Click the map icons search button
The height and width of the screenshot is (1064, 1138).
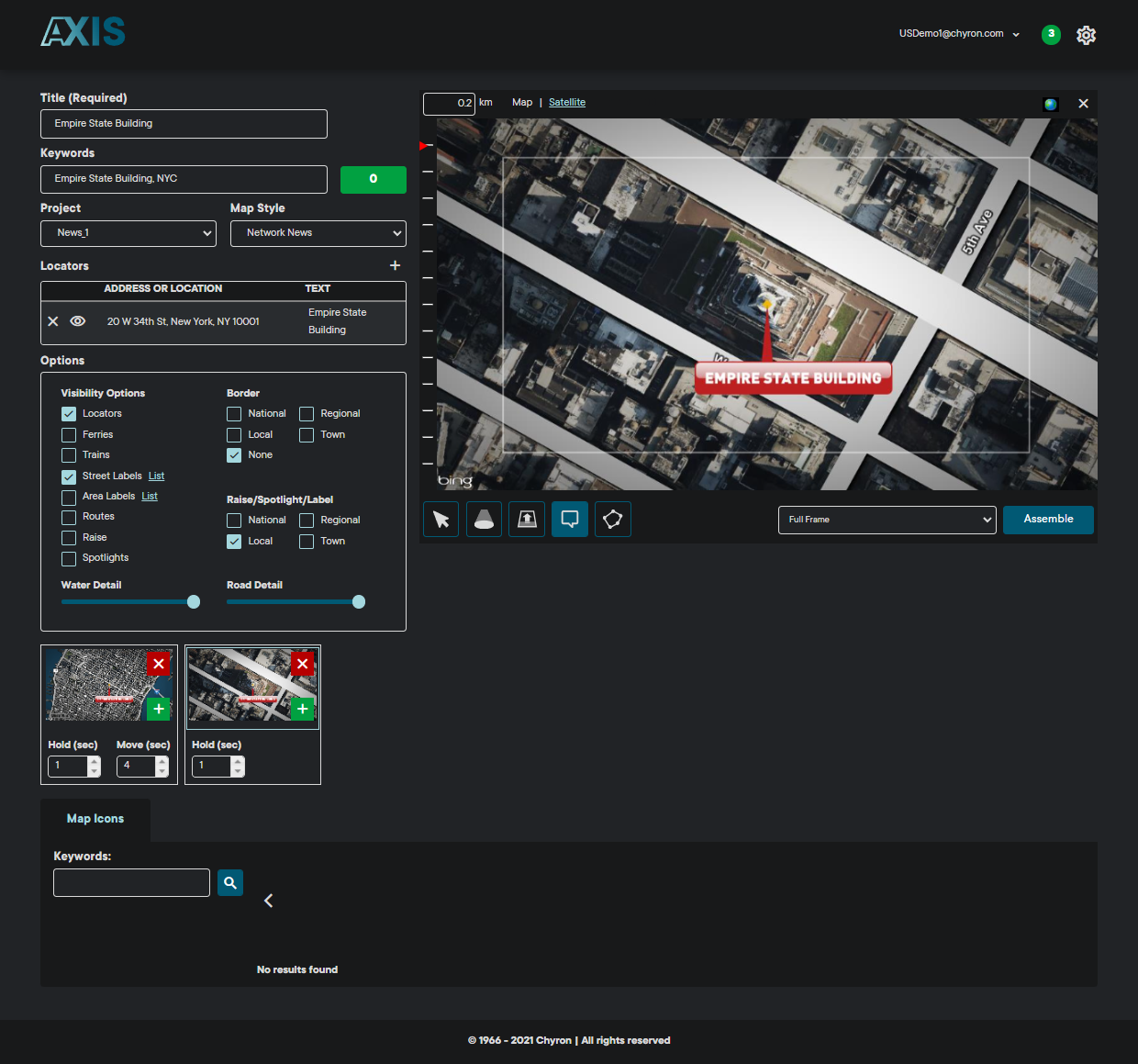pos(230,882)
